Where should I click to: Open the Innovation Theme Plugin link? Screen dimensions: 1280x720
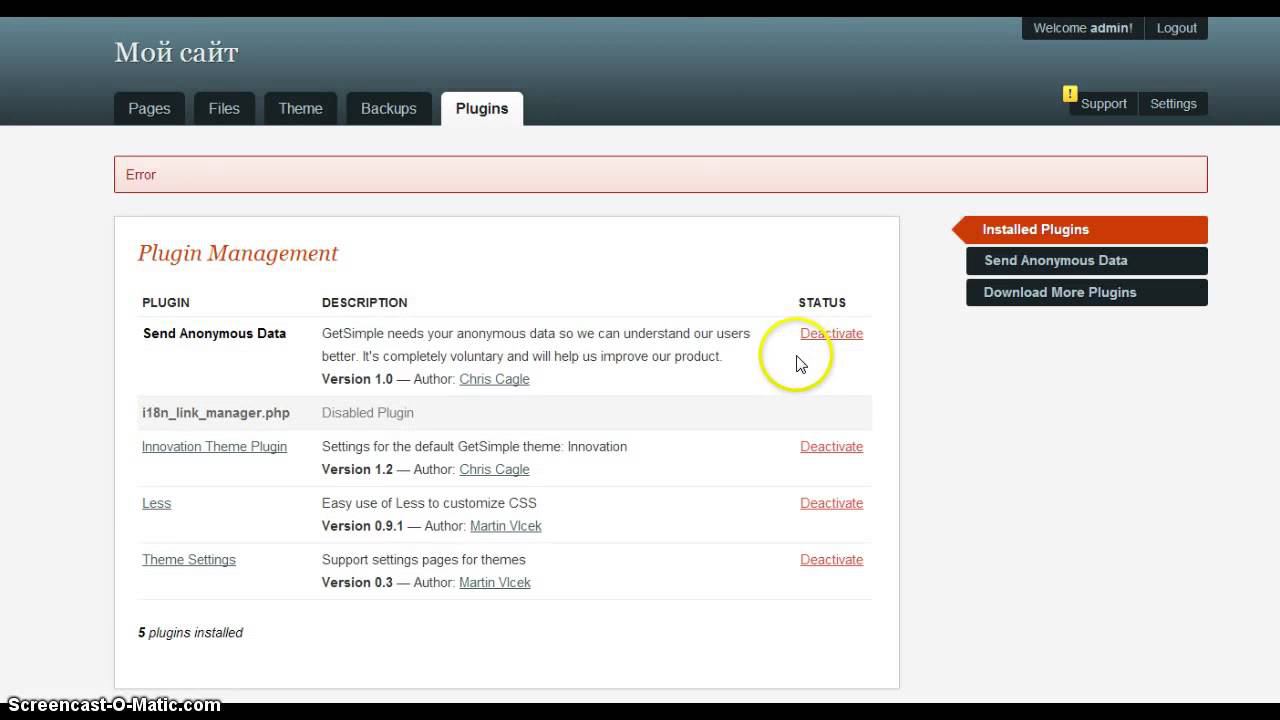pos(214,447)
